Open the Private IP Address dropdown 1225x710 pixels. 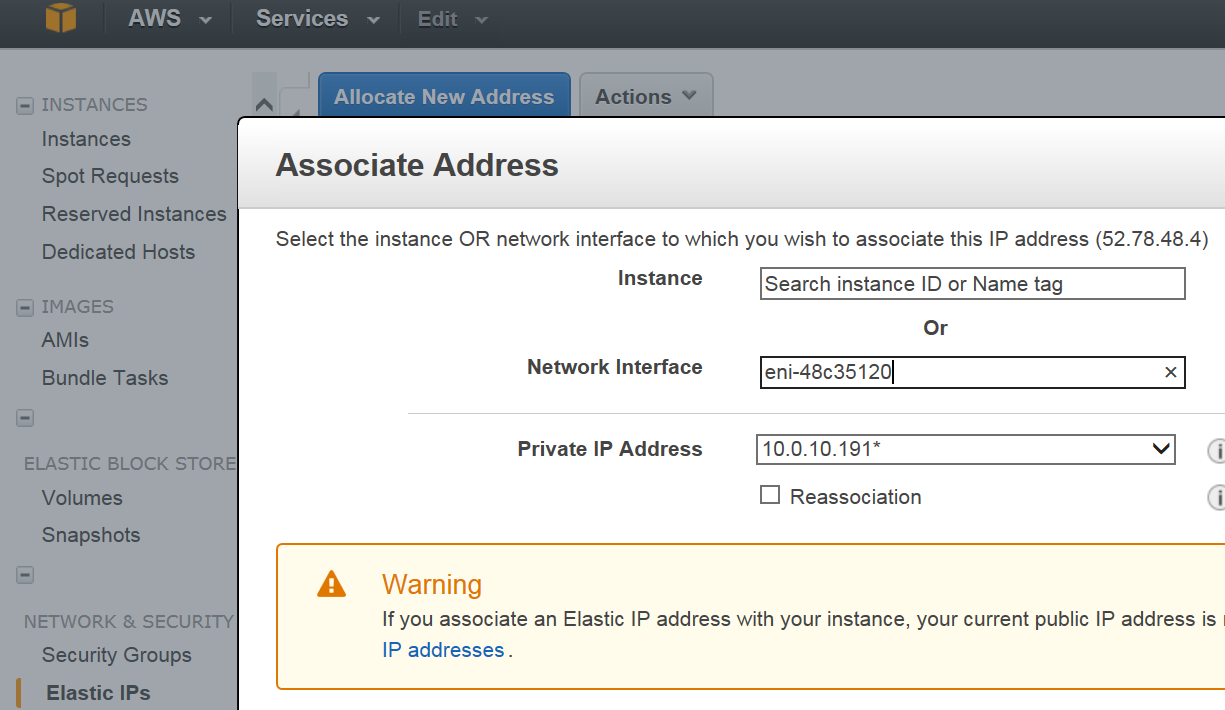click(966, 449)
